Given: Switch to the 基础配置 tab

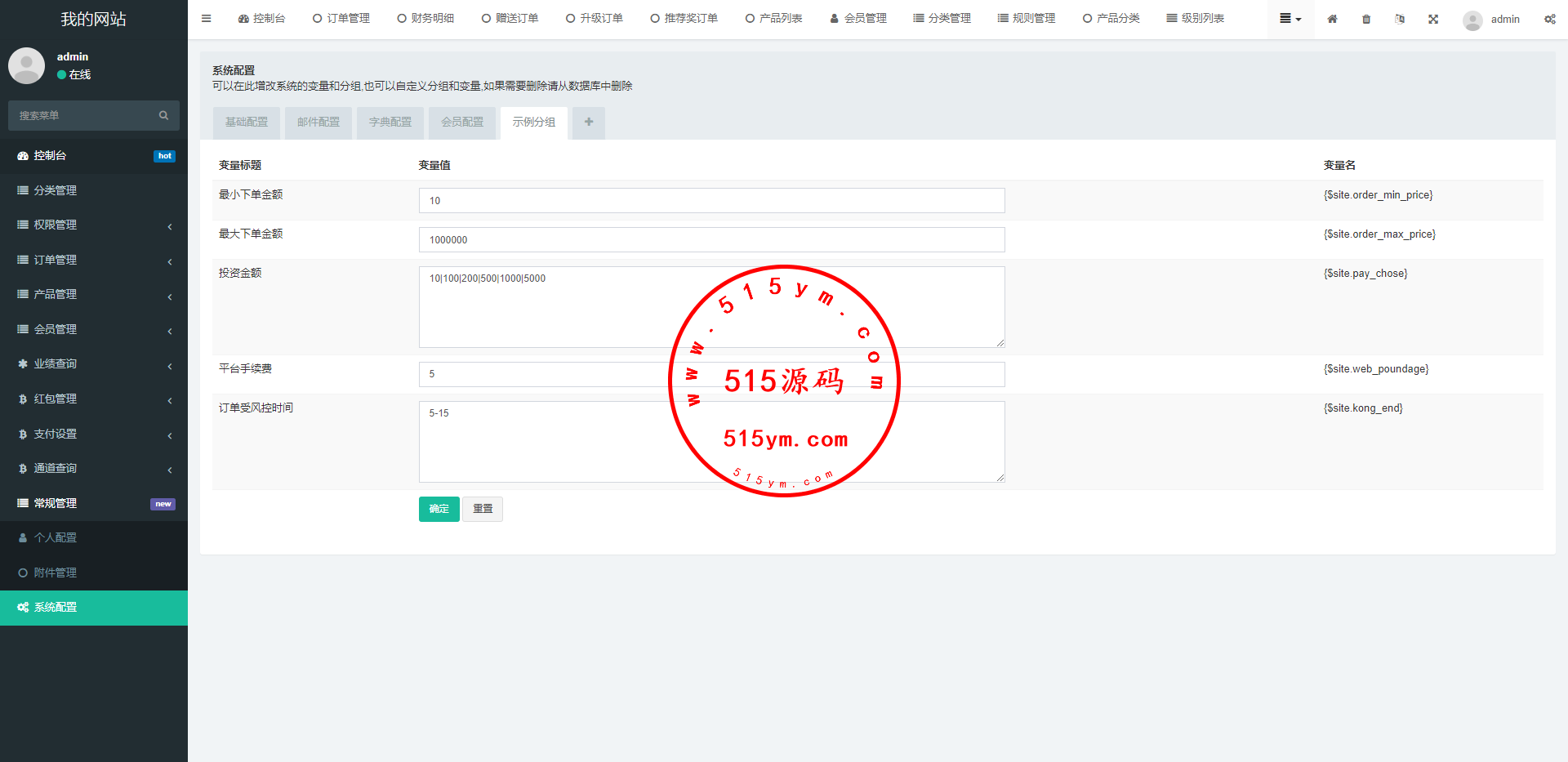Looking at the screenshot, I should [x=247, y=123].
